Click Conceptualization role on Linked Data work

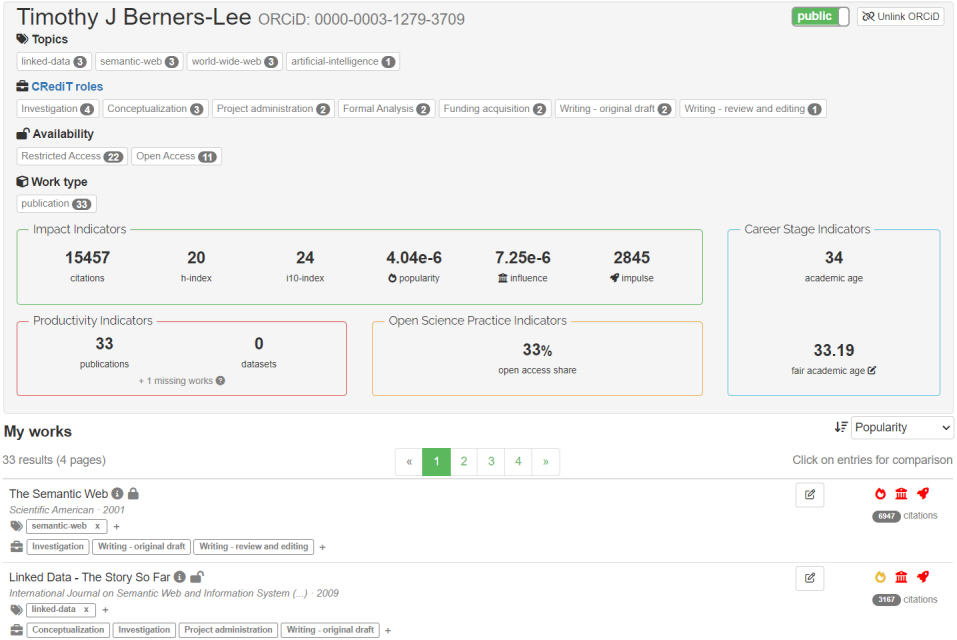[68, 630]
